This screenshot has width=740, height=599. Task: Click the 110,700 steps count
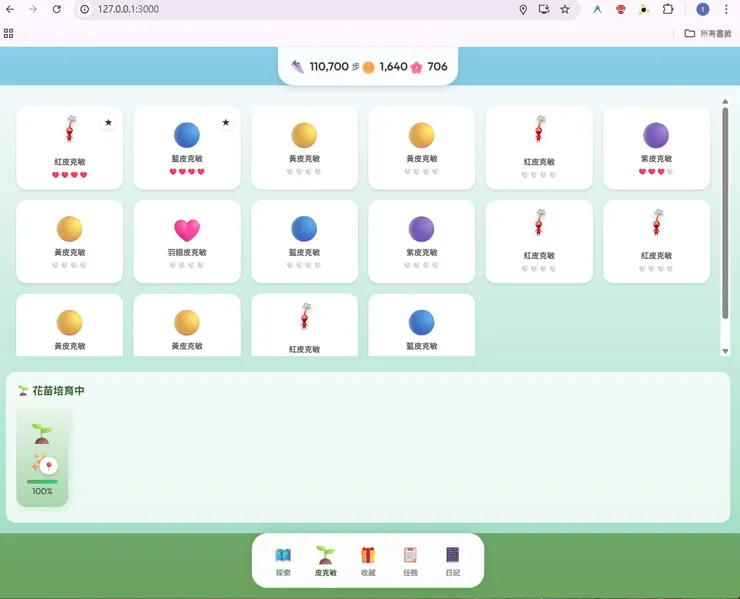click(x=329, y=67)
